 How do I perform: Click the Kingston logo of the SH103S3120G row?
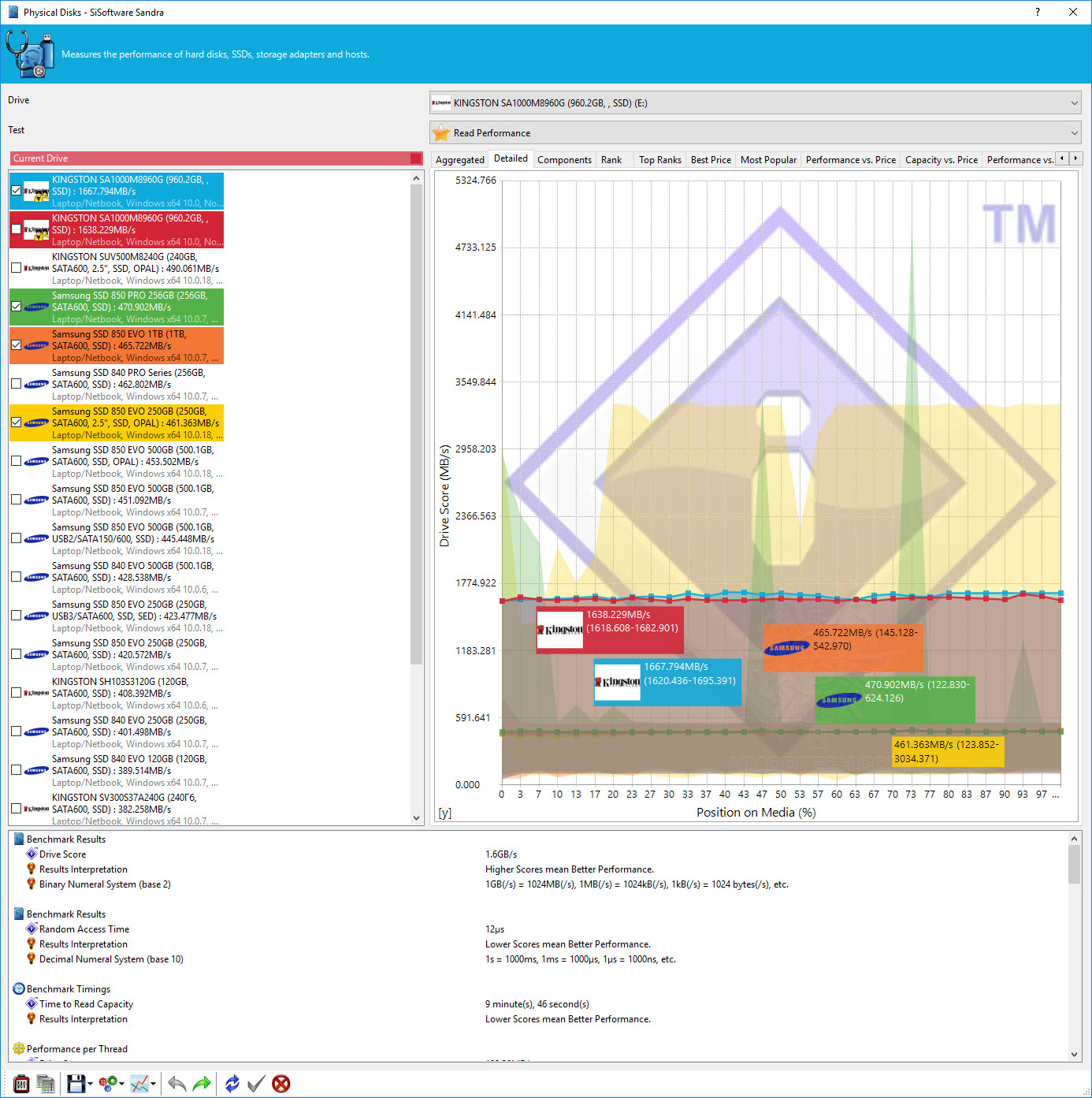[x=37, y=693]
